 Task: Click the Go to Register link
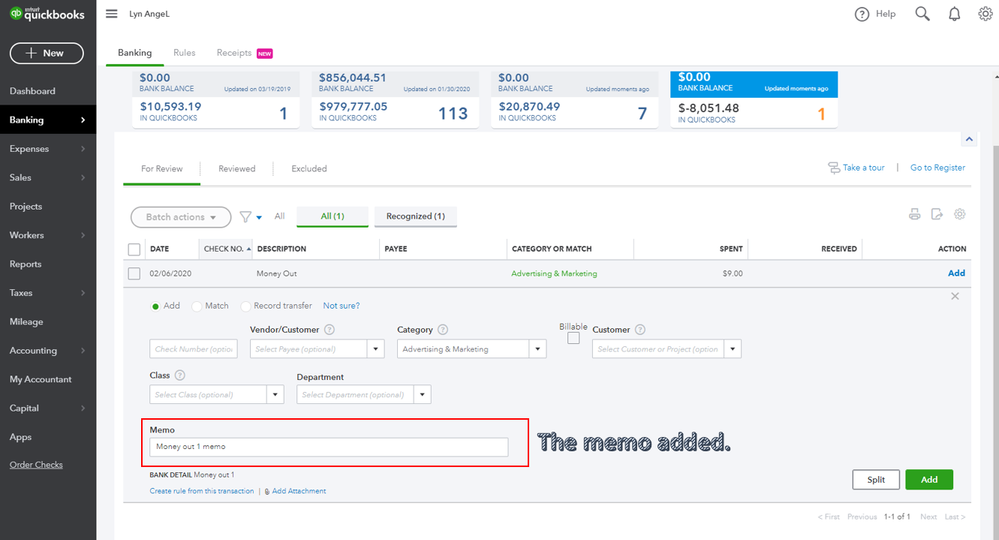[937, 167]
